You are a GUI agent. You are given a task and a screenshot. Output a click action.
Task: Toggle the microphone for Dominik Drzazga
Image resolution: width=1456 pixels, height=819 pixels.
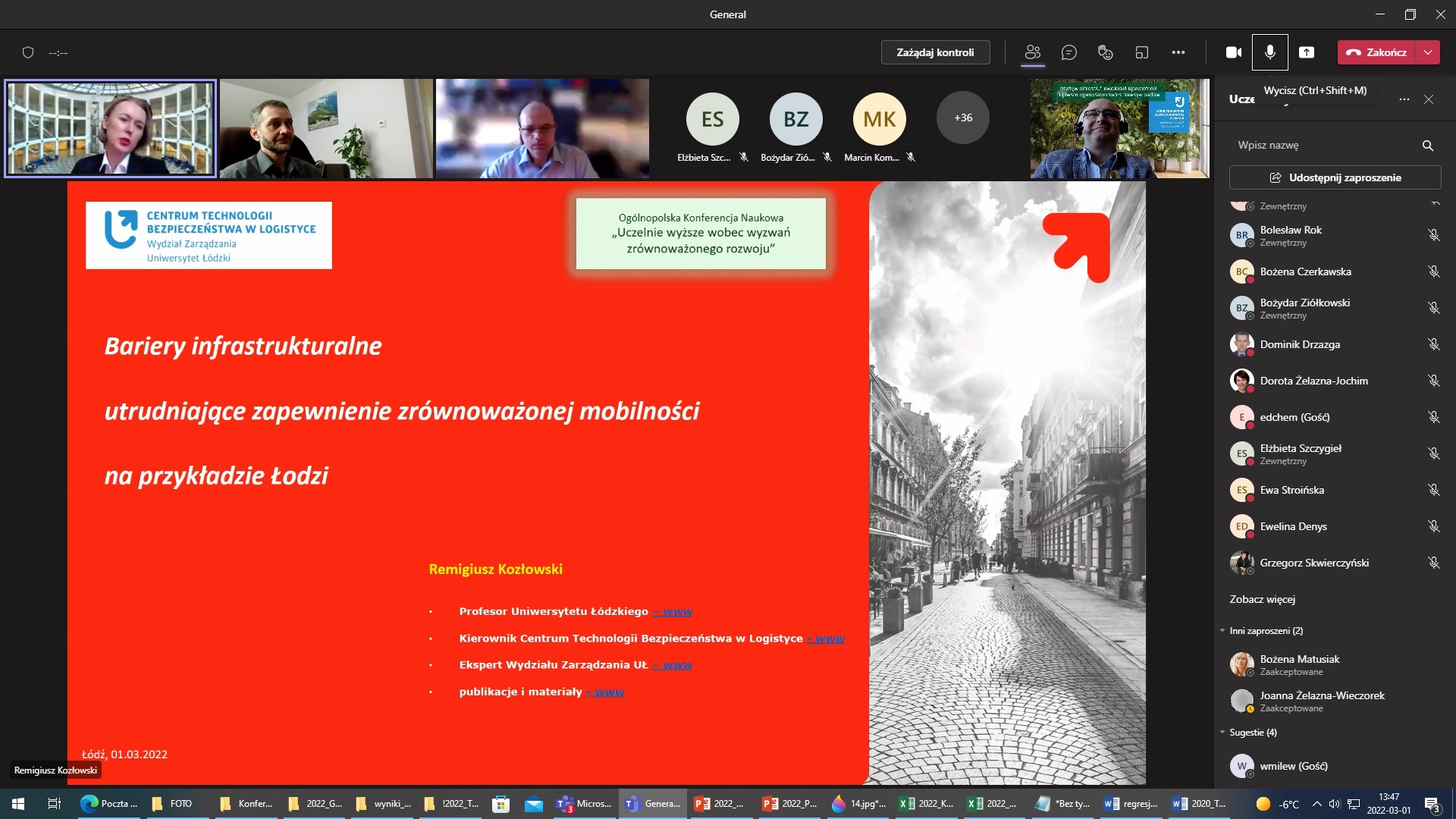tap(1434, 344)
